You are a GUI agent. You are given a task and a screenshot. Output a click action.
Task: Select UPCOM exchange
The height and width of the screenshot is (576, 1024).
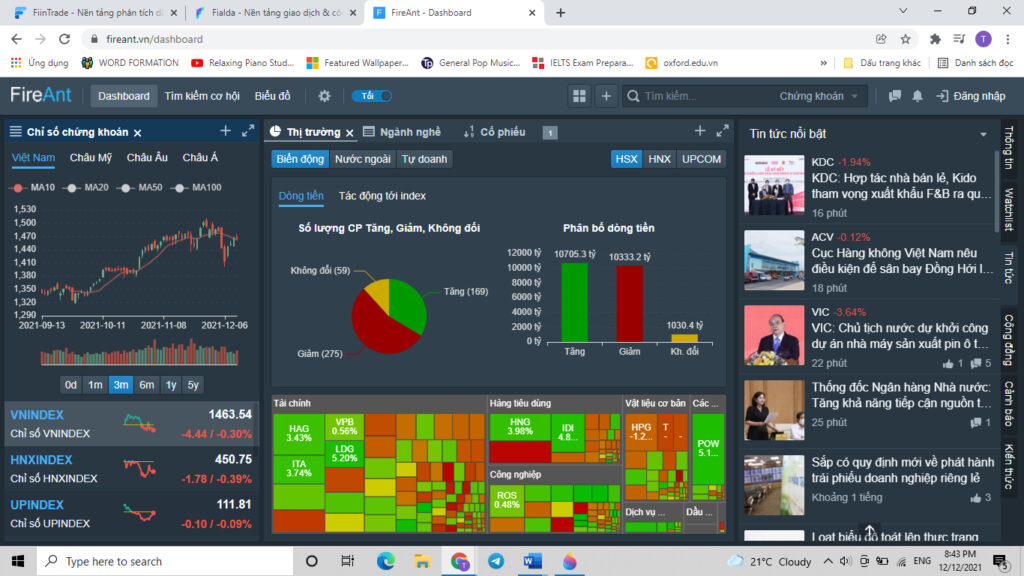pyautogui.click(x=701, y=159)
